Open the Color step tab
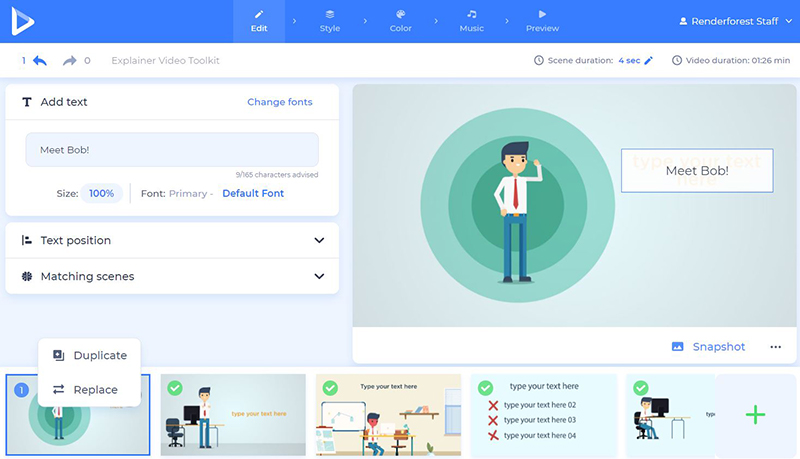The image size is (800, 459). [400, 21]
